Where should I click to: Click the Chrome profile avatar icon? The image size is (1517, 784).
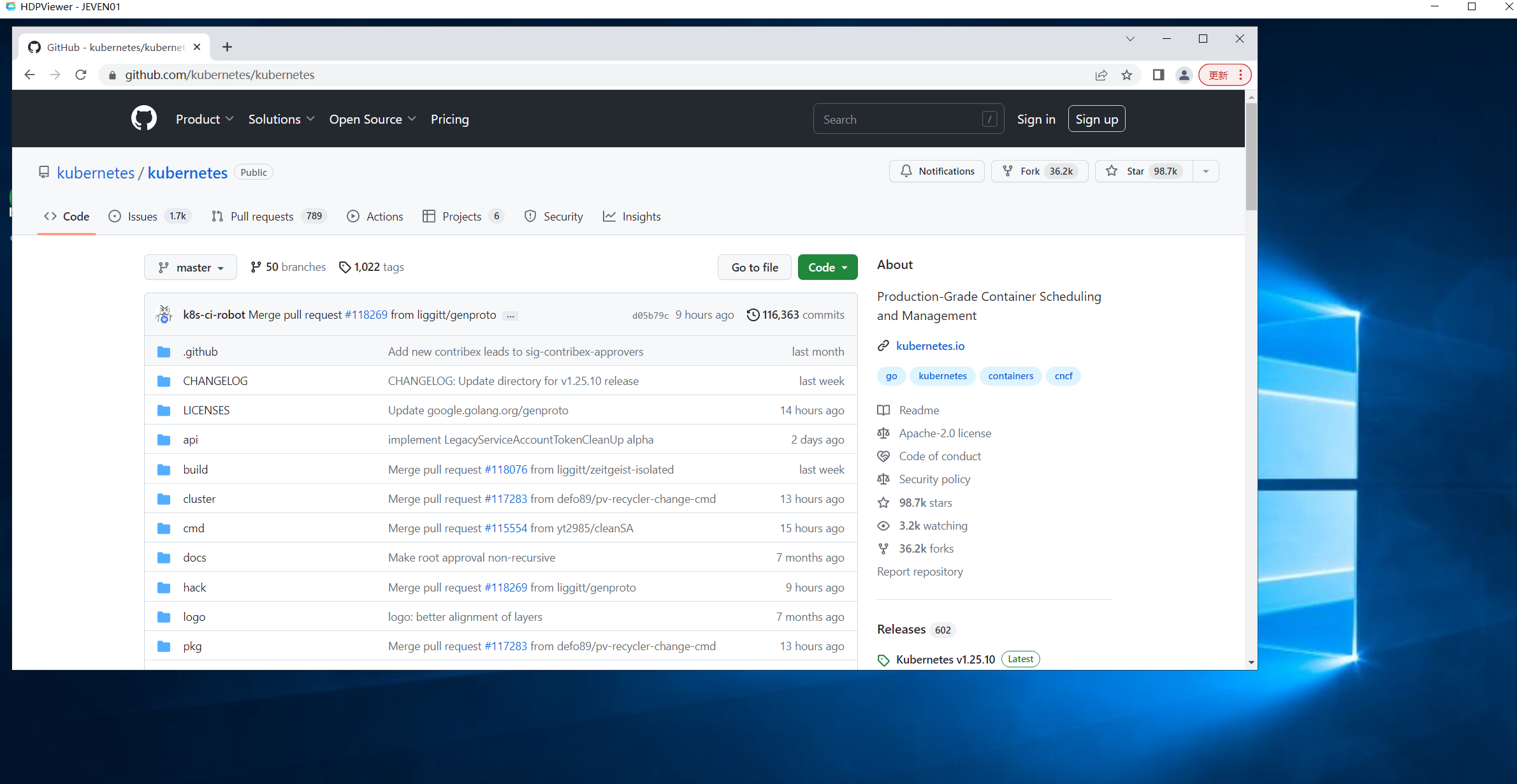coord(1184,75)
